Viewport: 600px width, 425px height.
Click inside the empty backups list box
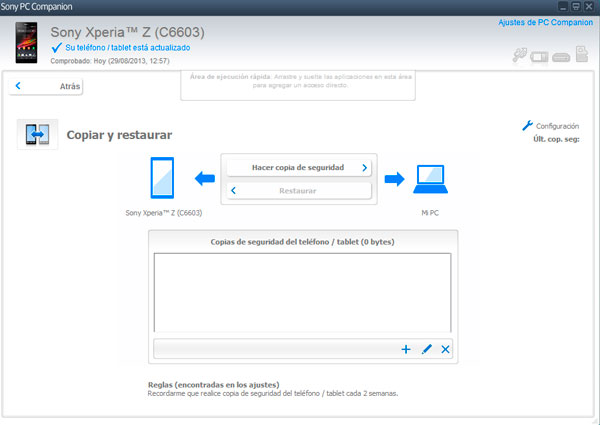click(x=302, y=293)
